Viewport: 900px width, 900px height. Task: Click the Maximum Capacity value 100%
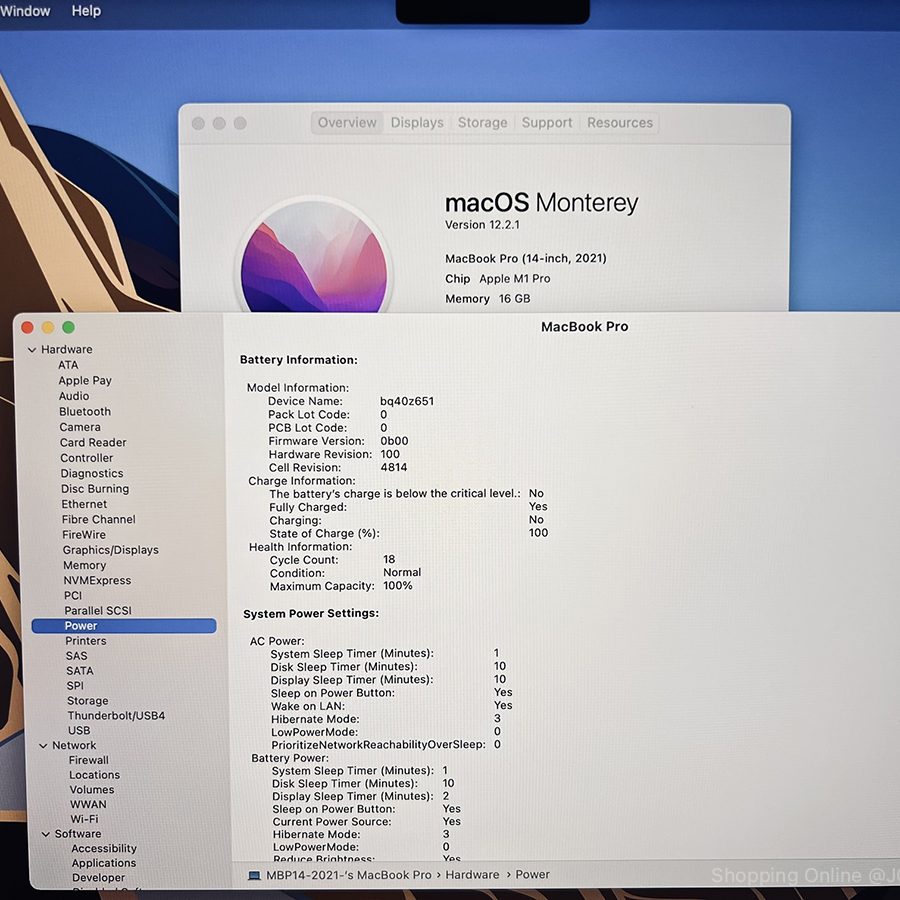[398, 585]
